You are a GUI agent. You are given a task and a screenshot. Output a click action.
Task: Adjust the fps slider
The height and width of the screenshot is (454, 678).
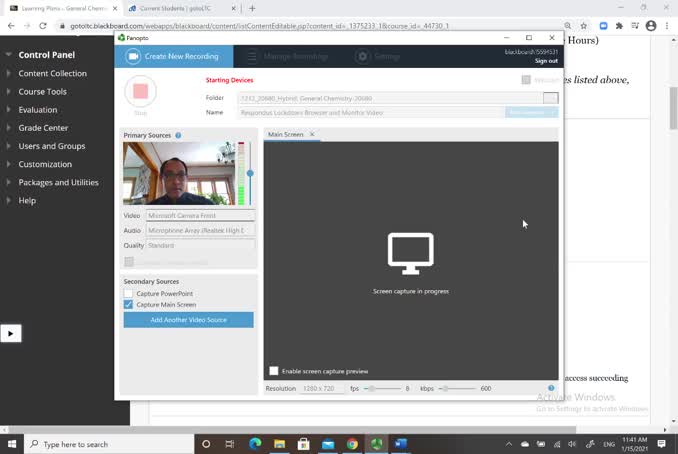(x=370, y=388)
